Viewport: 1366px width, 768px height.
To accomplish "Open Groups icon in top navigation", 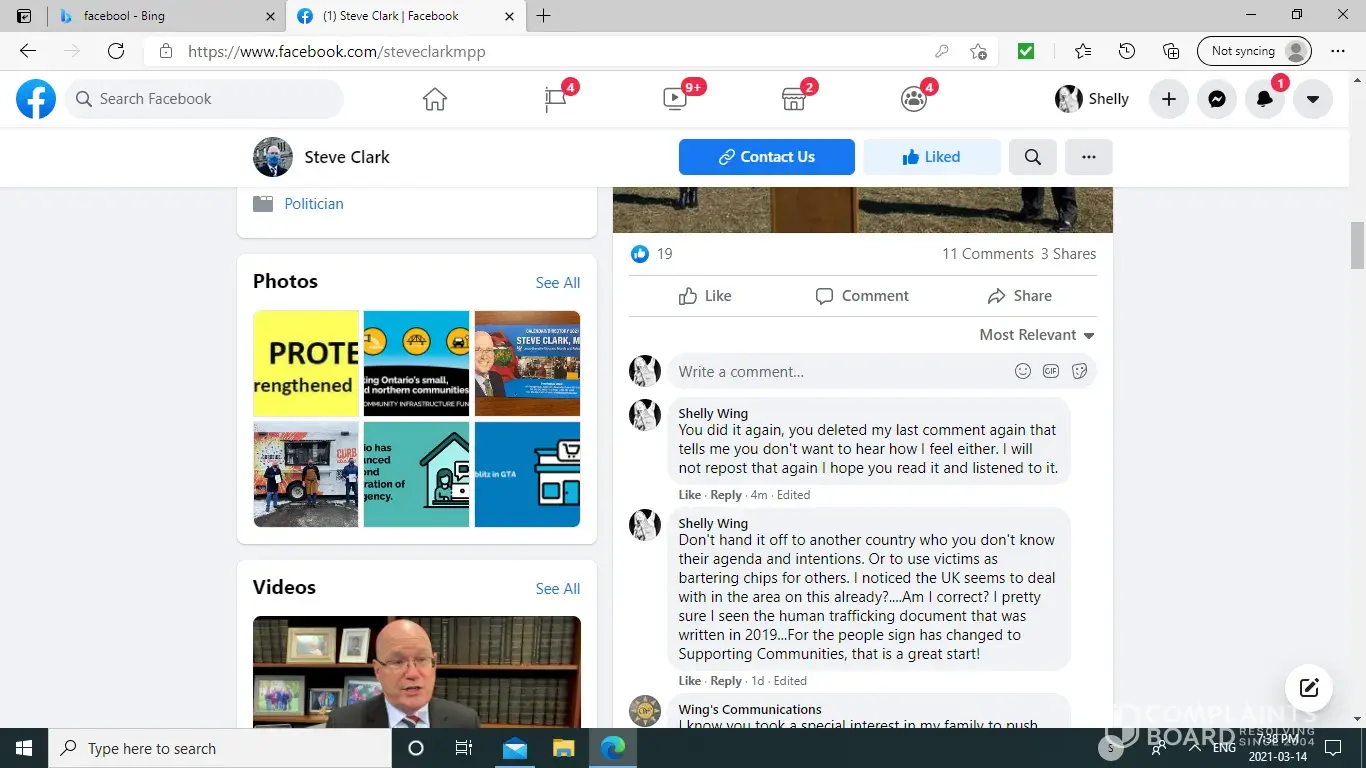I will [x=914, y=99].
